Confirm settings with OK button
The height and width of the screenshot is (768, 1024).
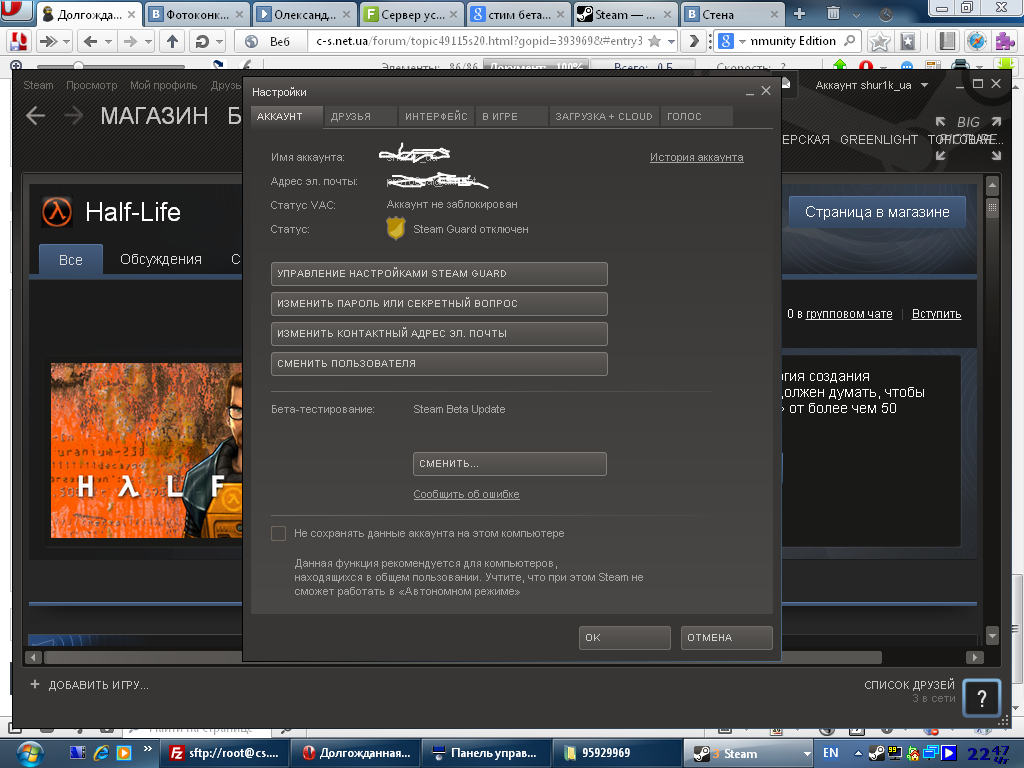tap(624, 637)
